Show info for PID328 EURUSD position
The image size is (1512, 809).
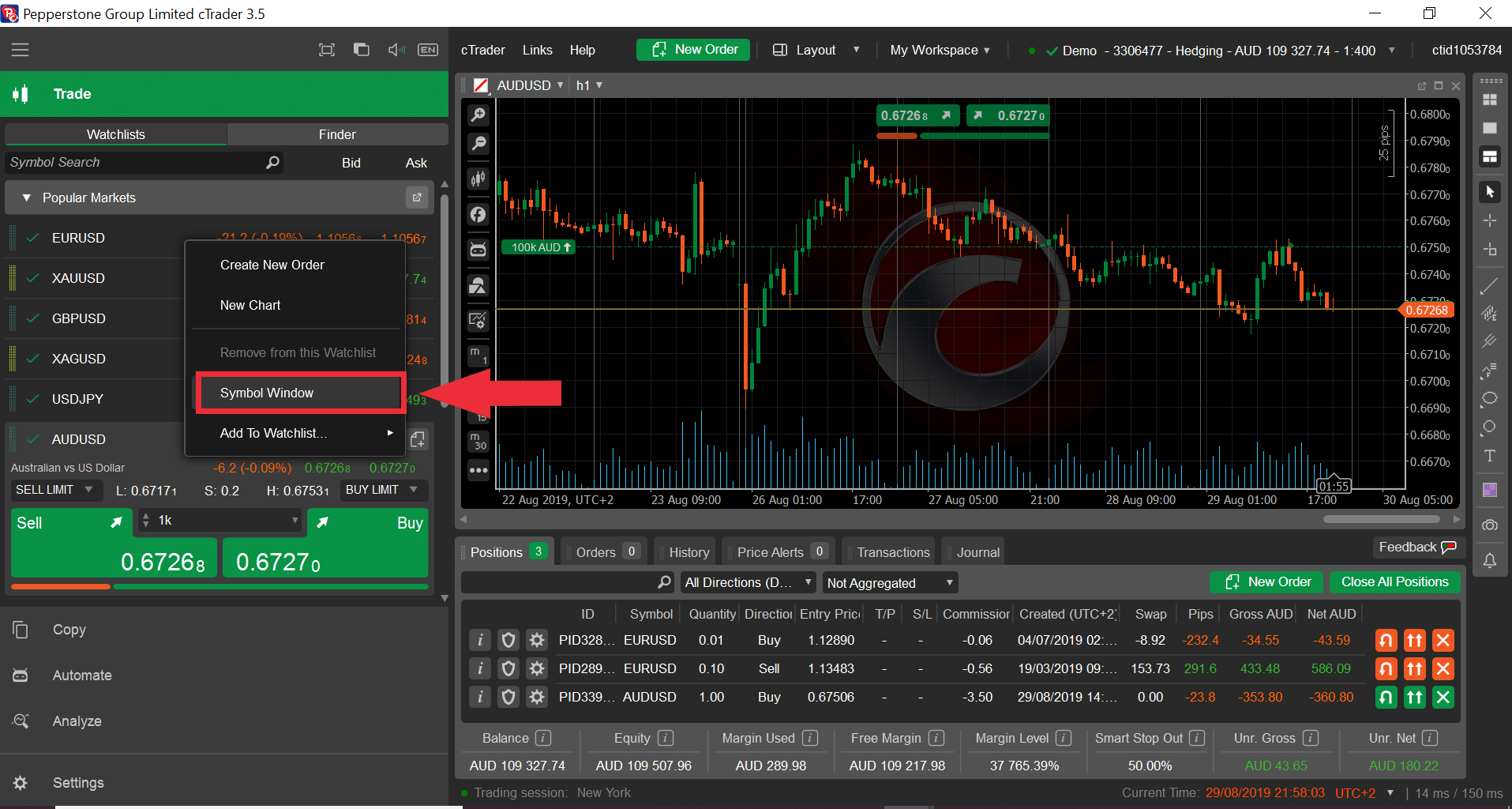click(x=480, y=640)
